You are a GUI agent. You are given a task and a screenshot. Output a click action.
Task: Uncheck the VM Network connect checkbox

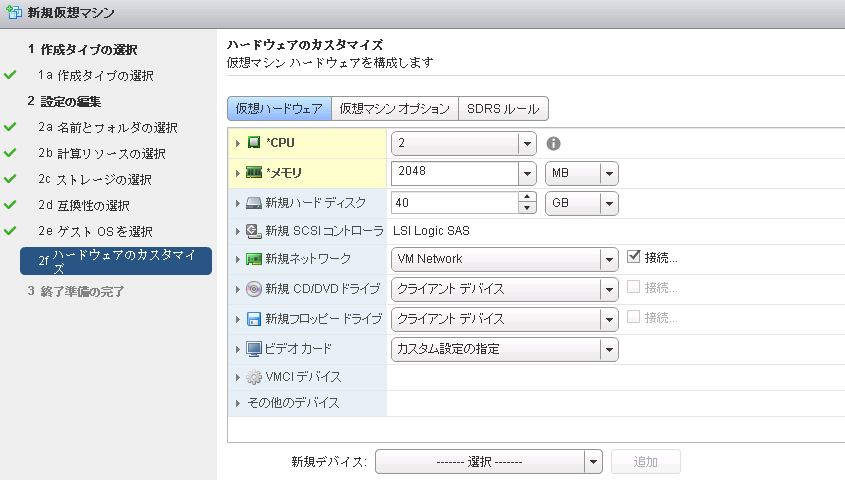pyautogui.click(x=633, y=257)
